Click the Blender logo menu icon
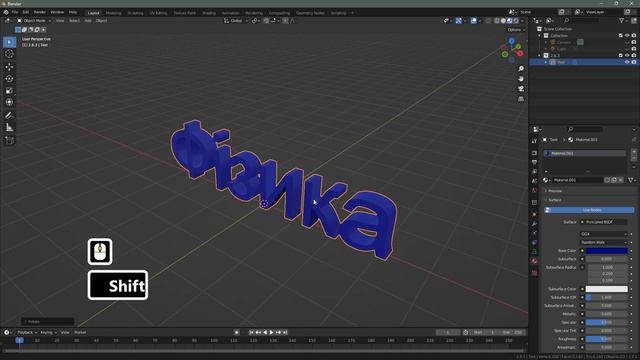640x360 pixels. click(6, 12)
